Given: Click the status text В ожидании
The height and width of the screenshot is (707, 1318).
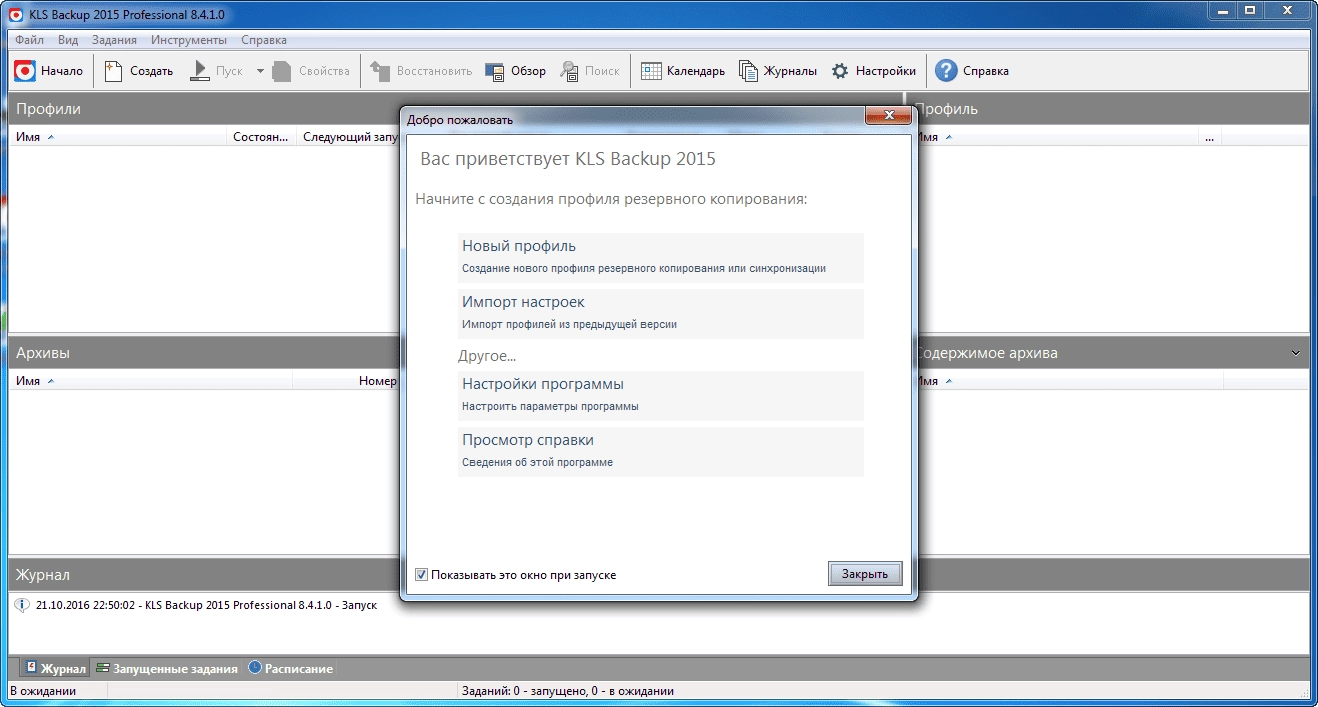Looking at the screenshot, I should pyautogui.click(x=43, y=691).
